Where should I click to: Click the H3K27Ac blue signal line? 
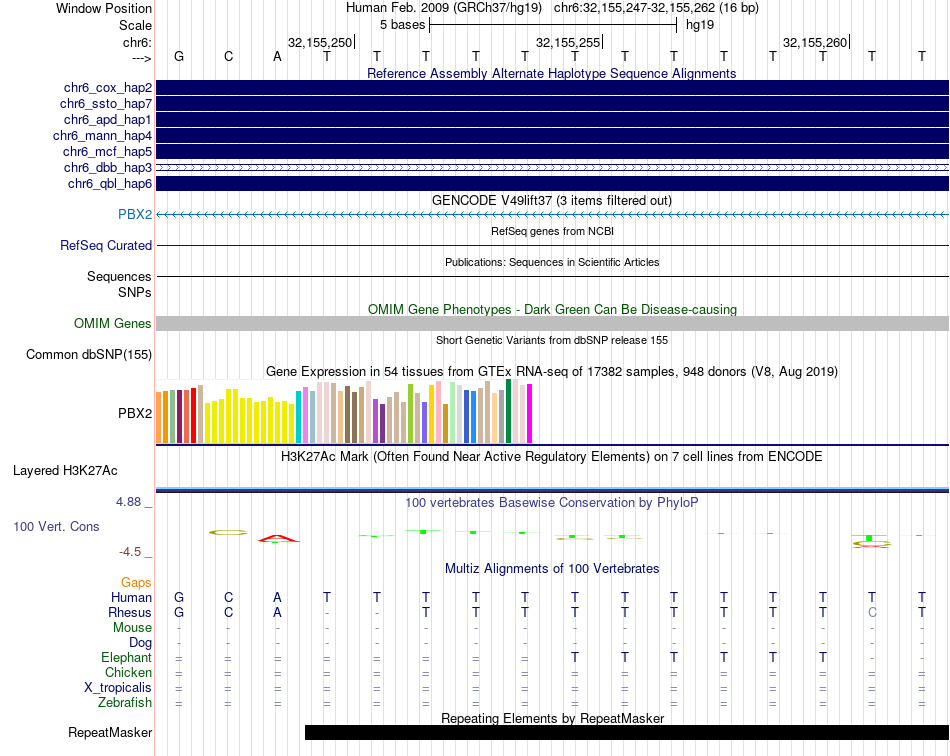point(553,488)
